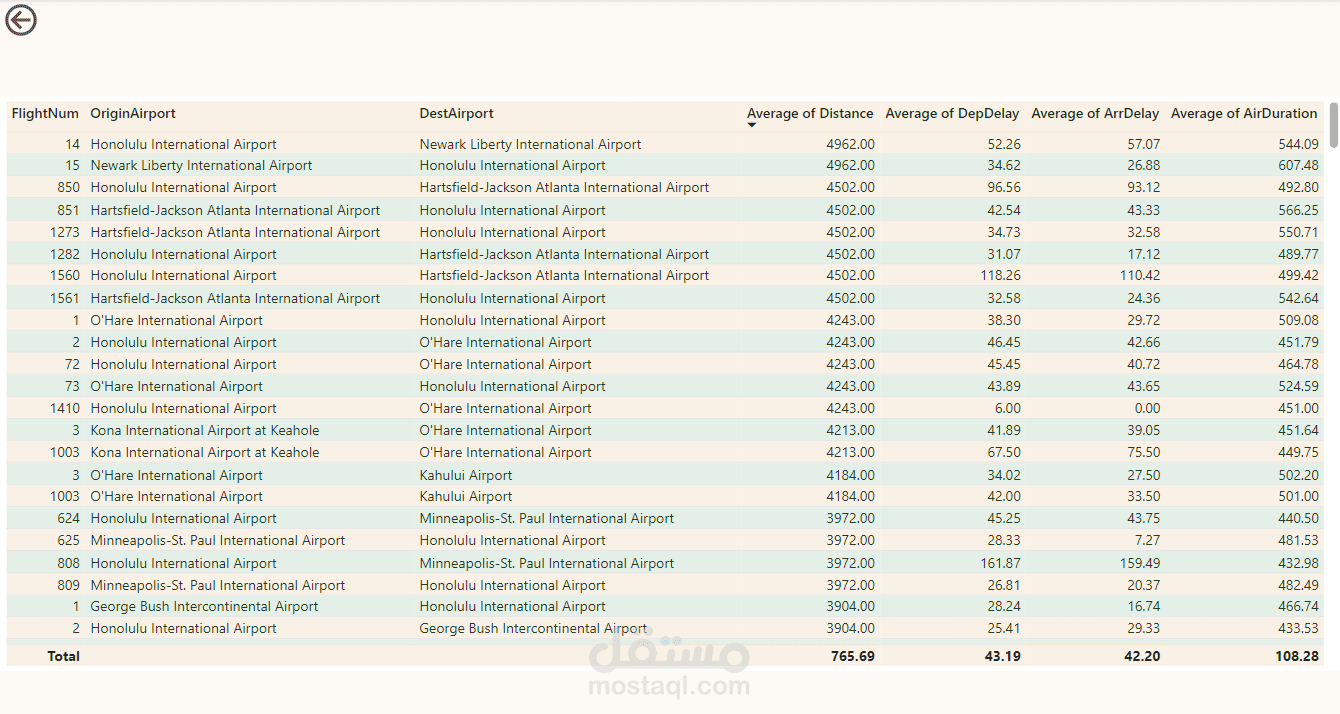The width and height of the screenshot is (1340, 714).
Task: Click the Average of AirDuration column header
Action: [x=1245, y=114]
